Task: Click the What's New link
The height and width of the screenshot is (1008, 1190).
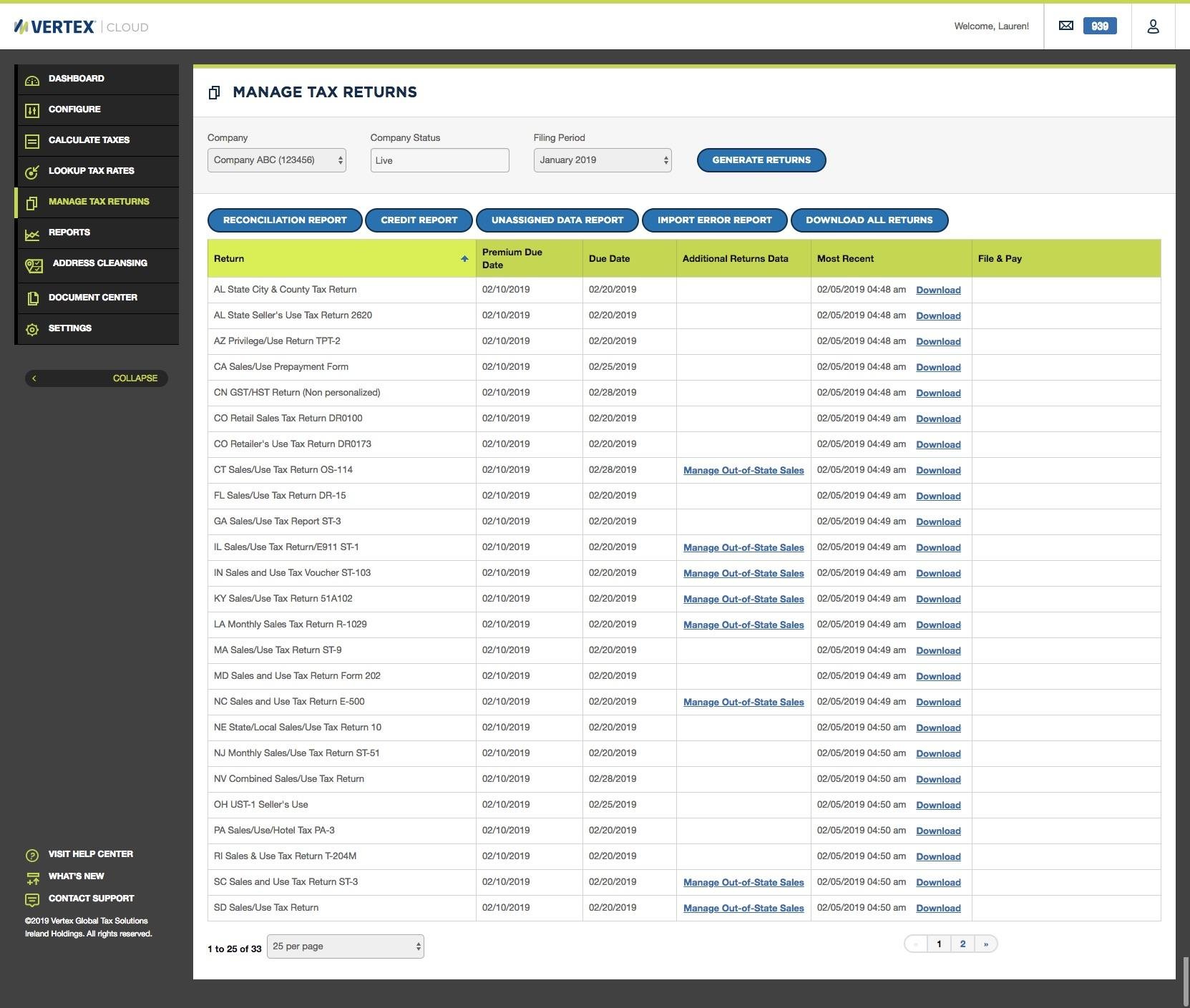Action: pos(77,876)
